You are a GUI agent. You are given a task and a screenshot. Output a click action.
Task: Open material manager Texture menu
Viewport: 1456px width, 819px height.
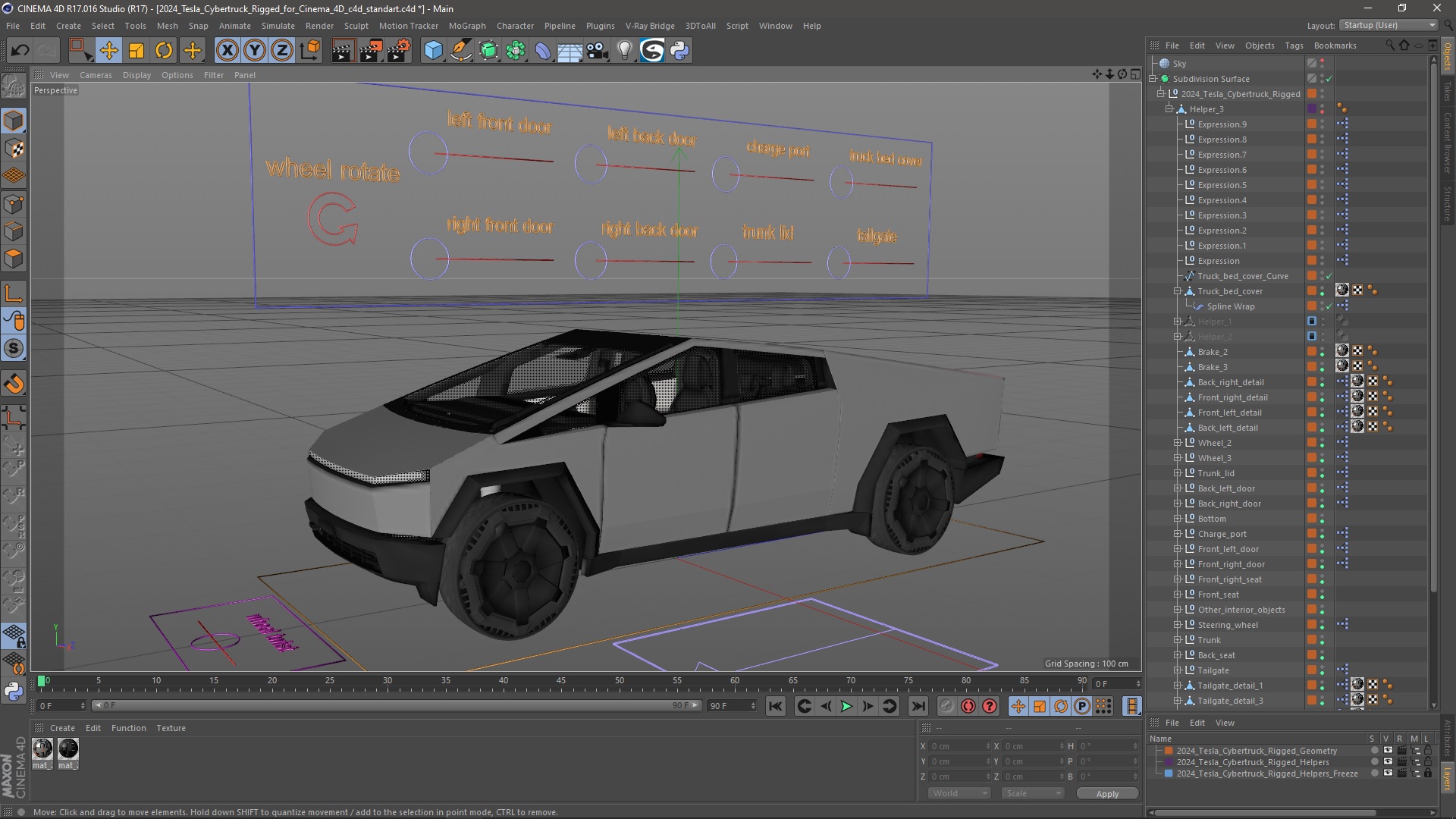tap(171, 728)
